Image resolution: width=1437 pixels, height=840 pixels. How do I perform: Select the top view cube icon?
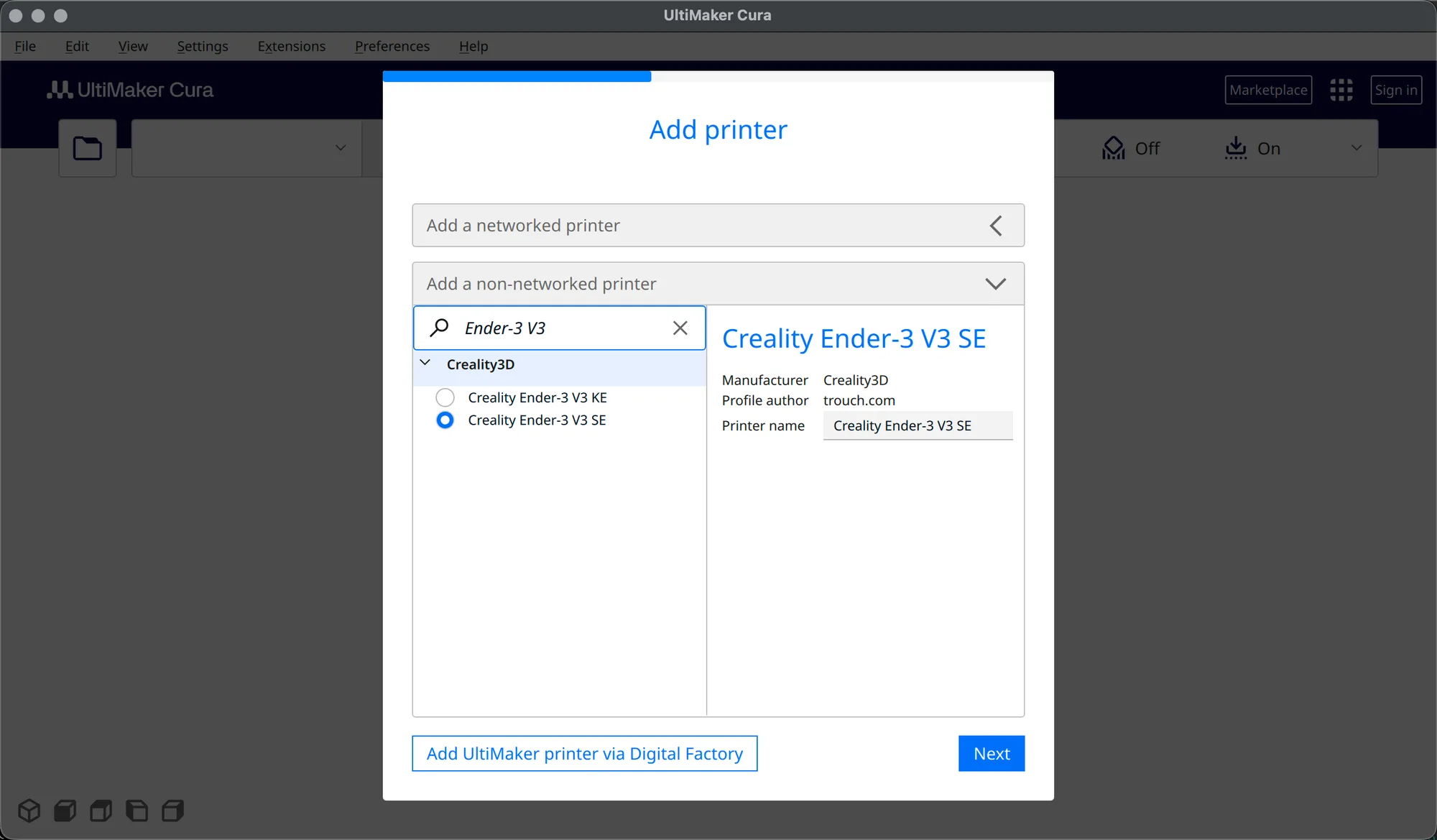(x=101, y=811)
